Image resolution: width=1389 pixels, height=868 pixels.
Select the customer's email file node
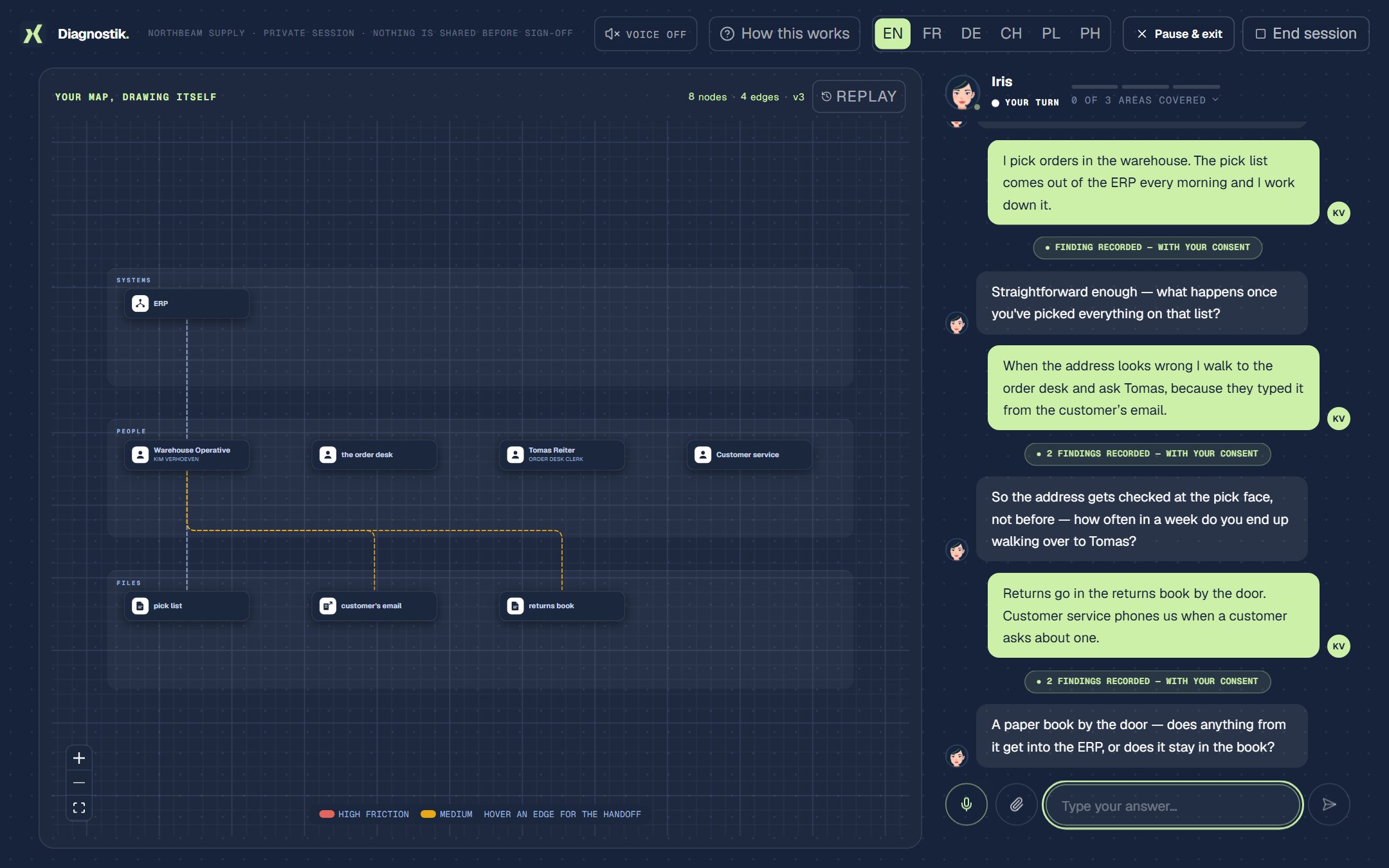pyautogui.click(x=374, y=606)
